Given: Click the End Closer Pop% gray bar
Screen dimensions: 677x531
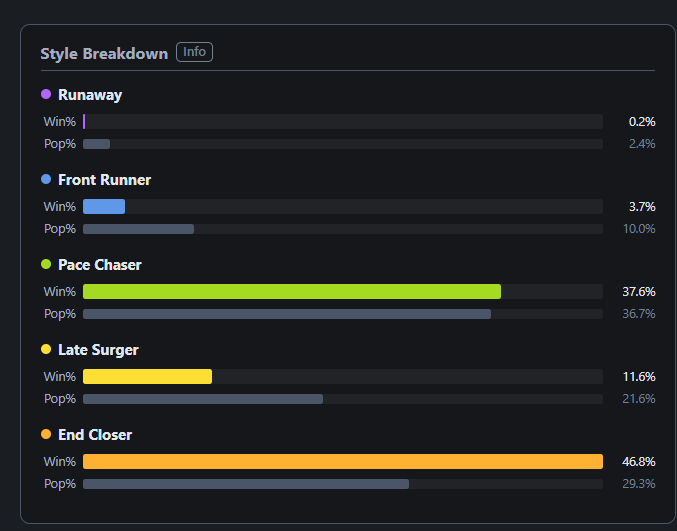Looking at the screenshot, I should (246, 484).
